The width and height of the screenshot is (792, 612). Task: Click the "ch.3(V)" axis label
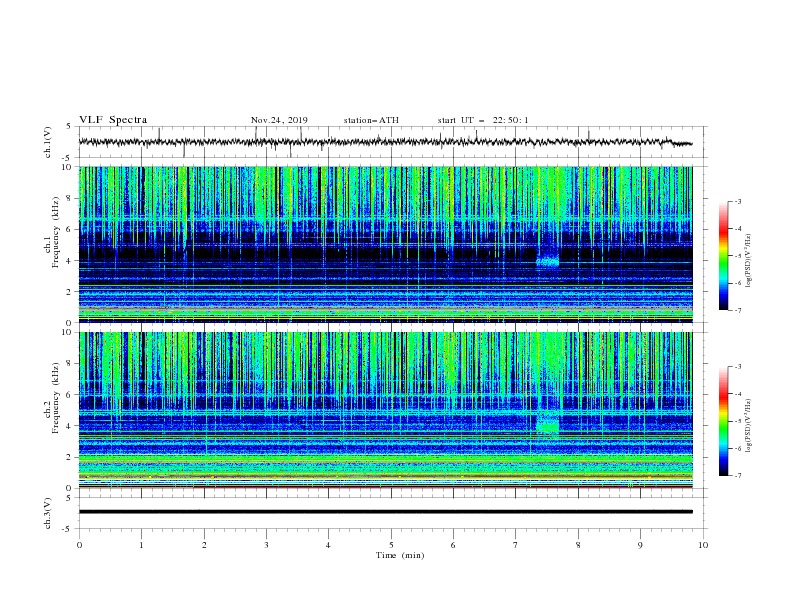point(48,513)
